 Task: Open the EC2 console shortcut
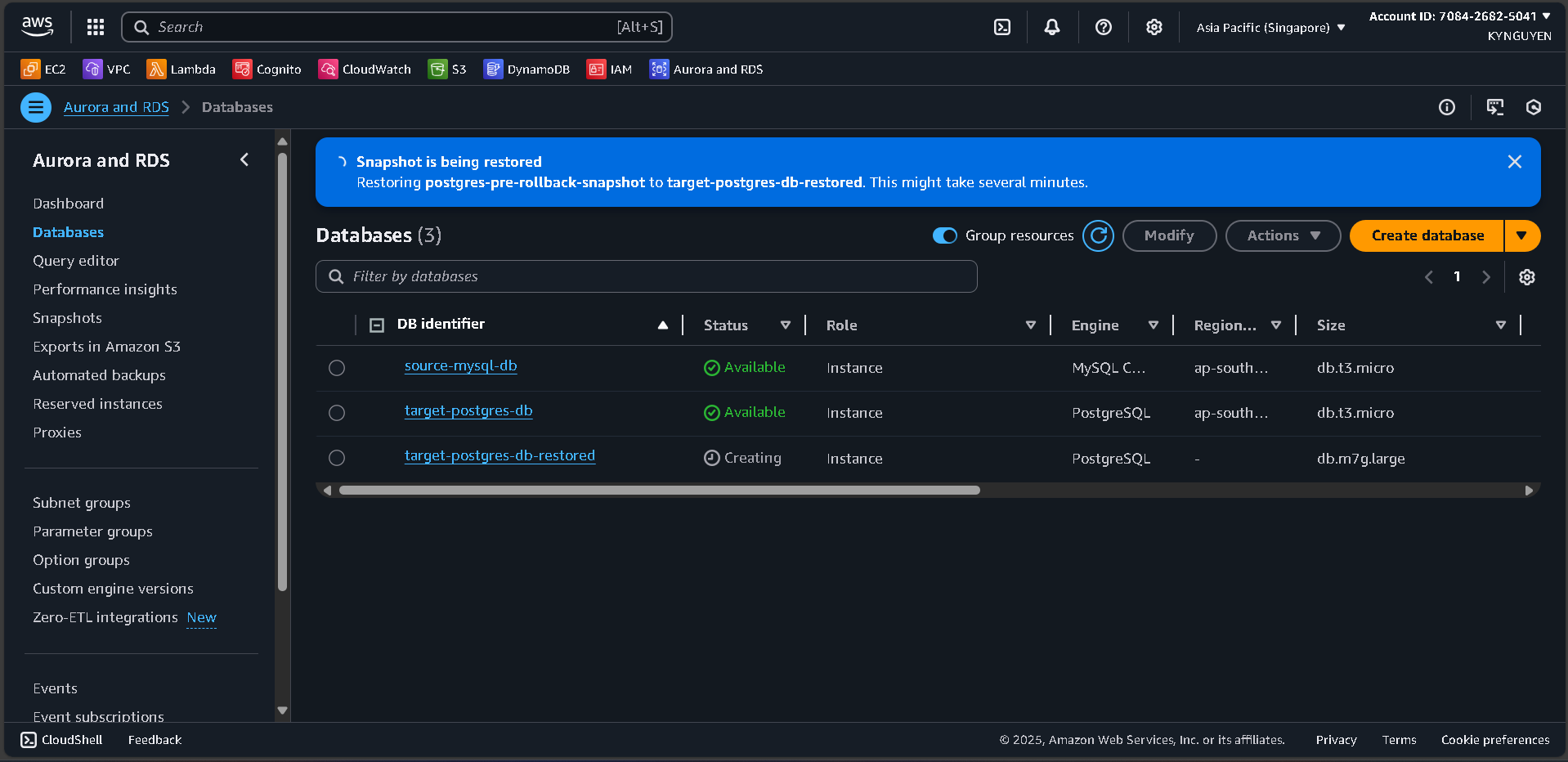[x=43, y=69]
